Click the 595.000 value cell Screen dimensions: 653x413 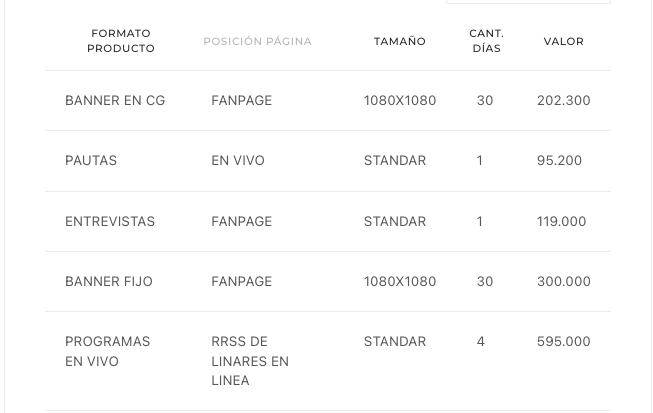tap(563, 341)
